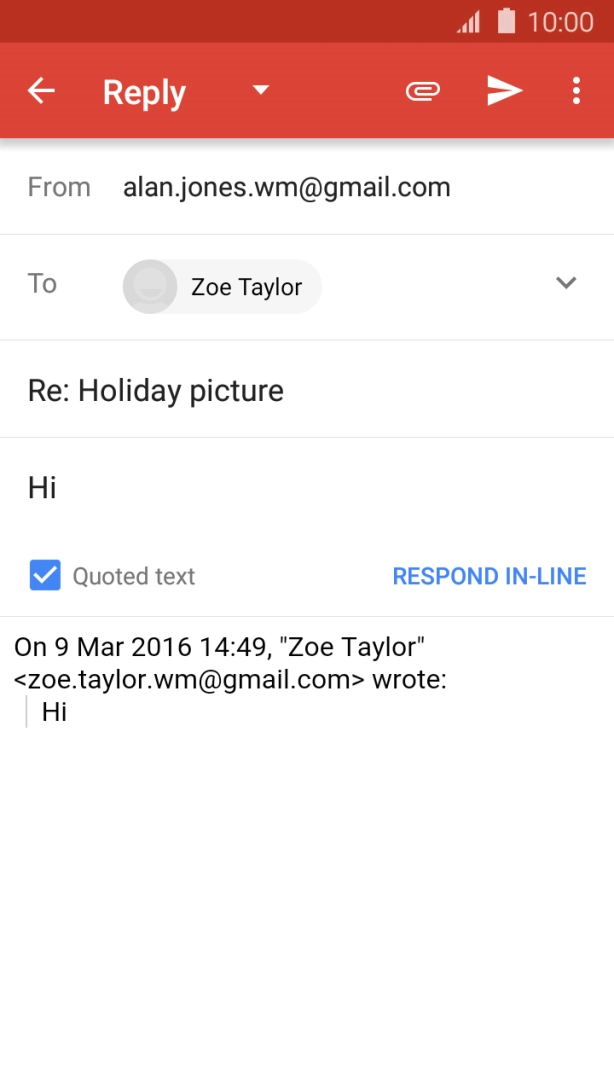This screenshot has height=1092, width=614.
Task: Tap the back arrow to exit compose
Action: (40, 90)
